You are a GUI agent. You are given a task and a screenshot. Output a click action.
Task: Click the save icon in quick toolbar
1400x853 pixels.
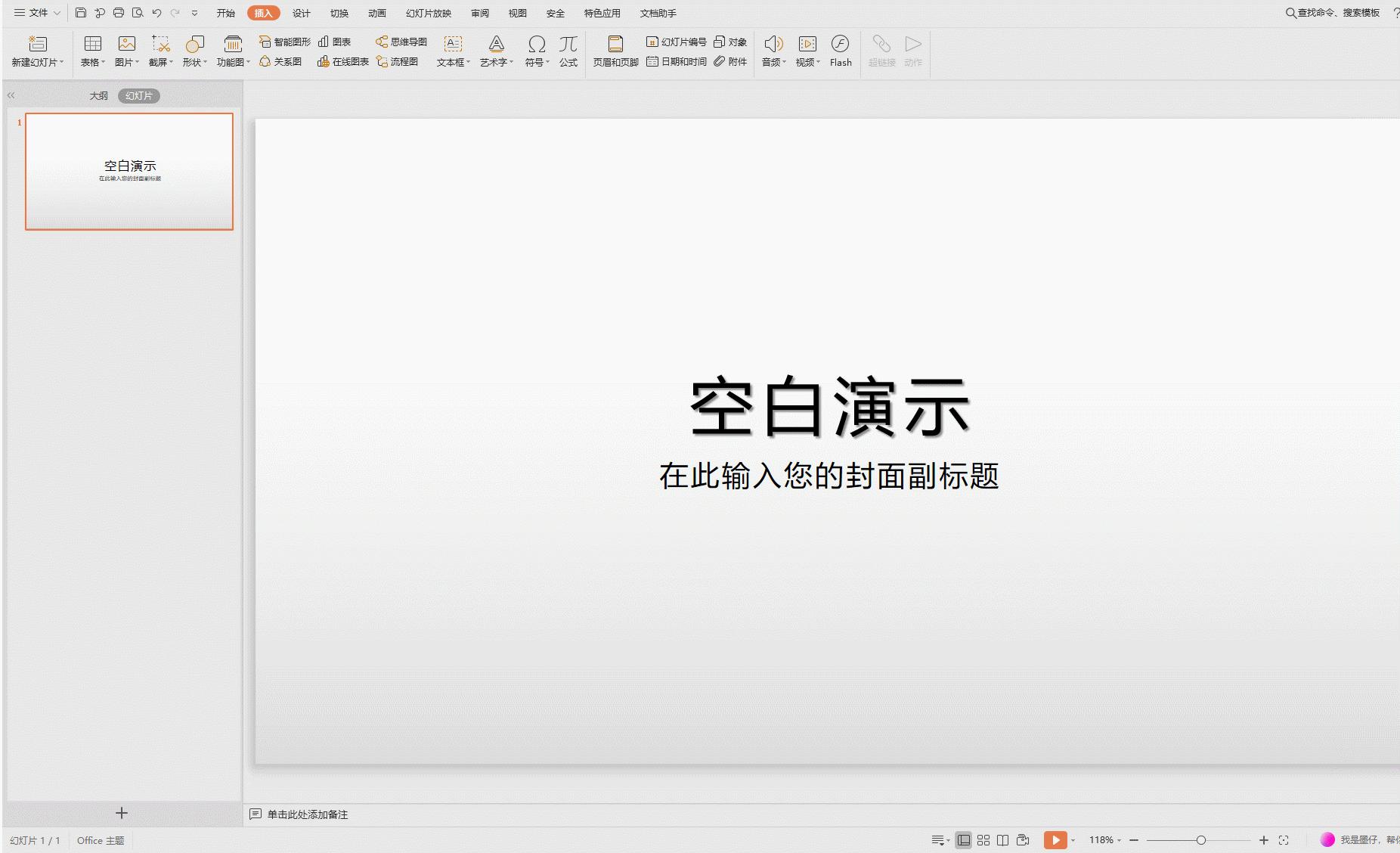81,13
